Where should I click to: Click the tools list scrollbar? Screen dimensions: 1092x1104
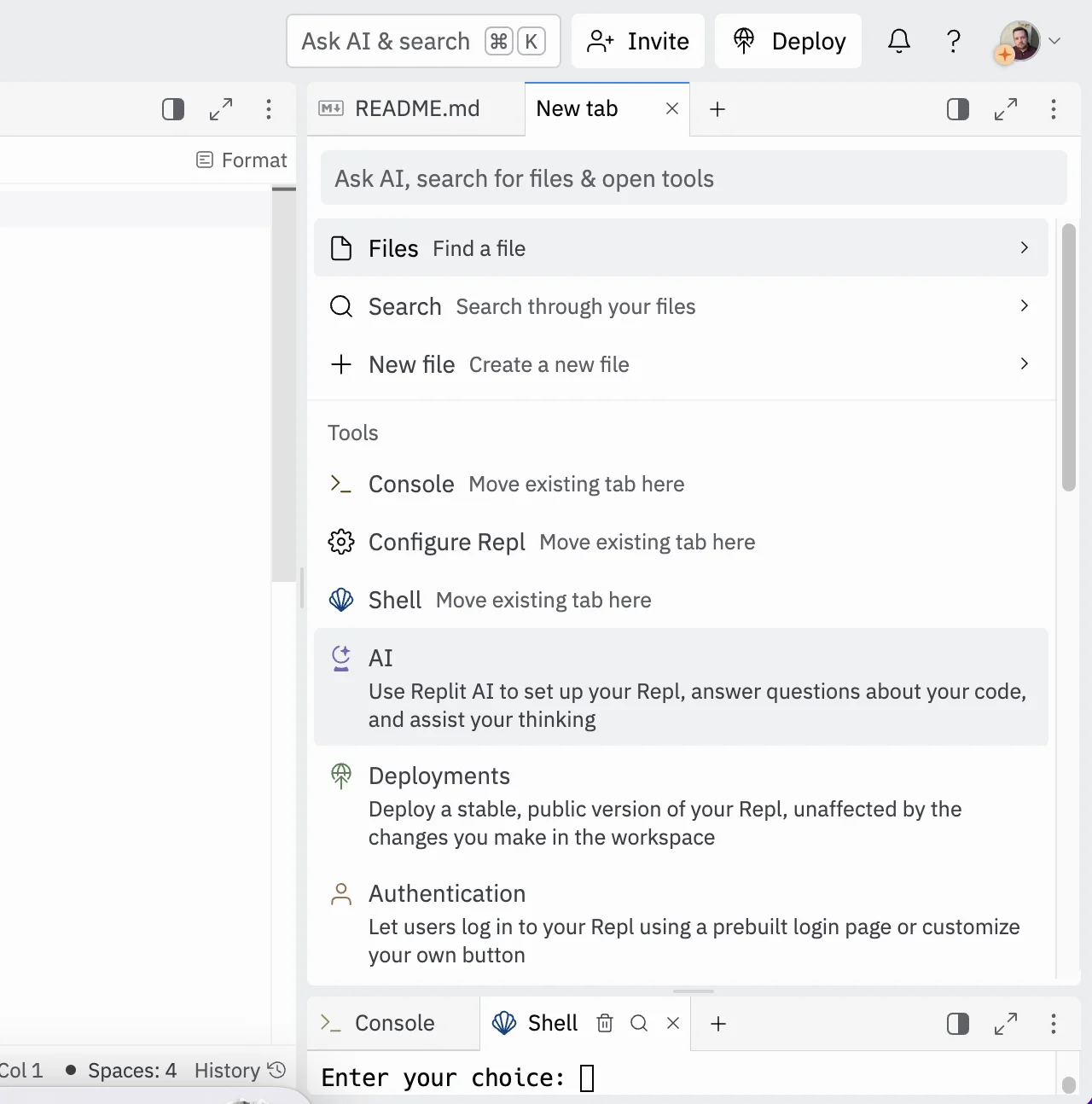click(x=1068, y=357)
